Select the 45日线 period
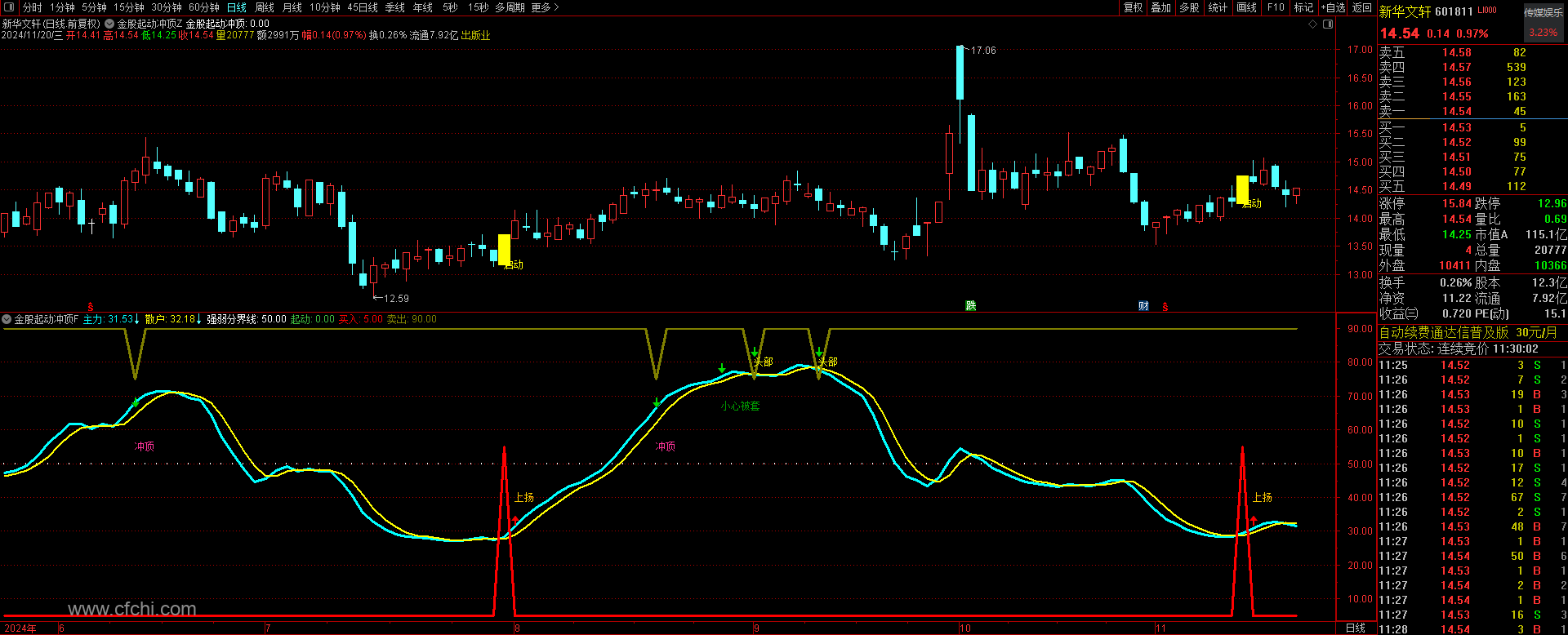 click(x=363, y=7)
